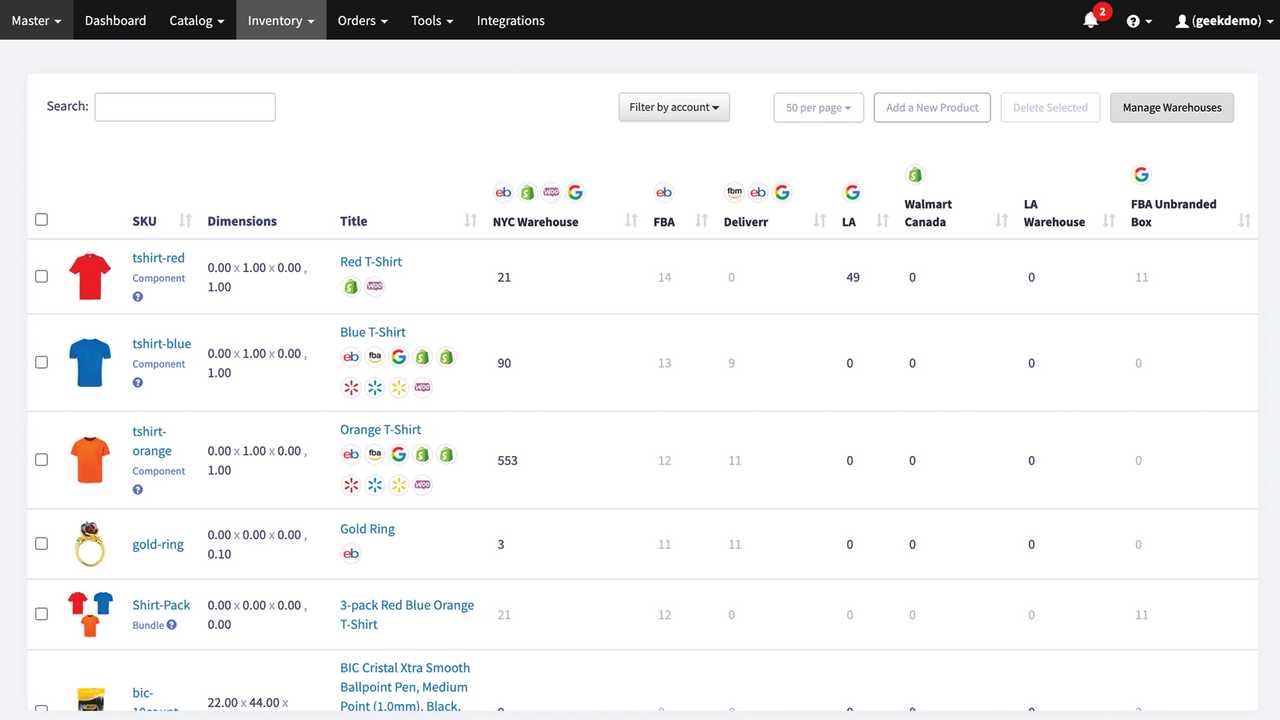This screenshot has height=720, width=1280.
Task: Click the Shopify icon under Red T-Shirt
Action: (x=351, y=287)
